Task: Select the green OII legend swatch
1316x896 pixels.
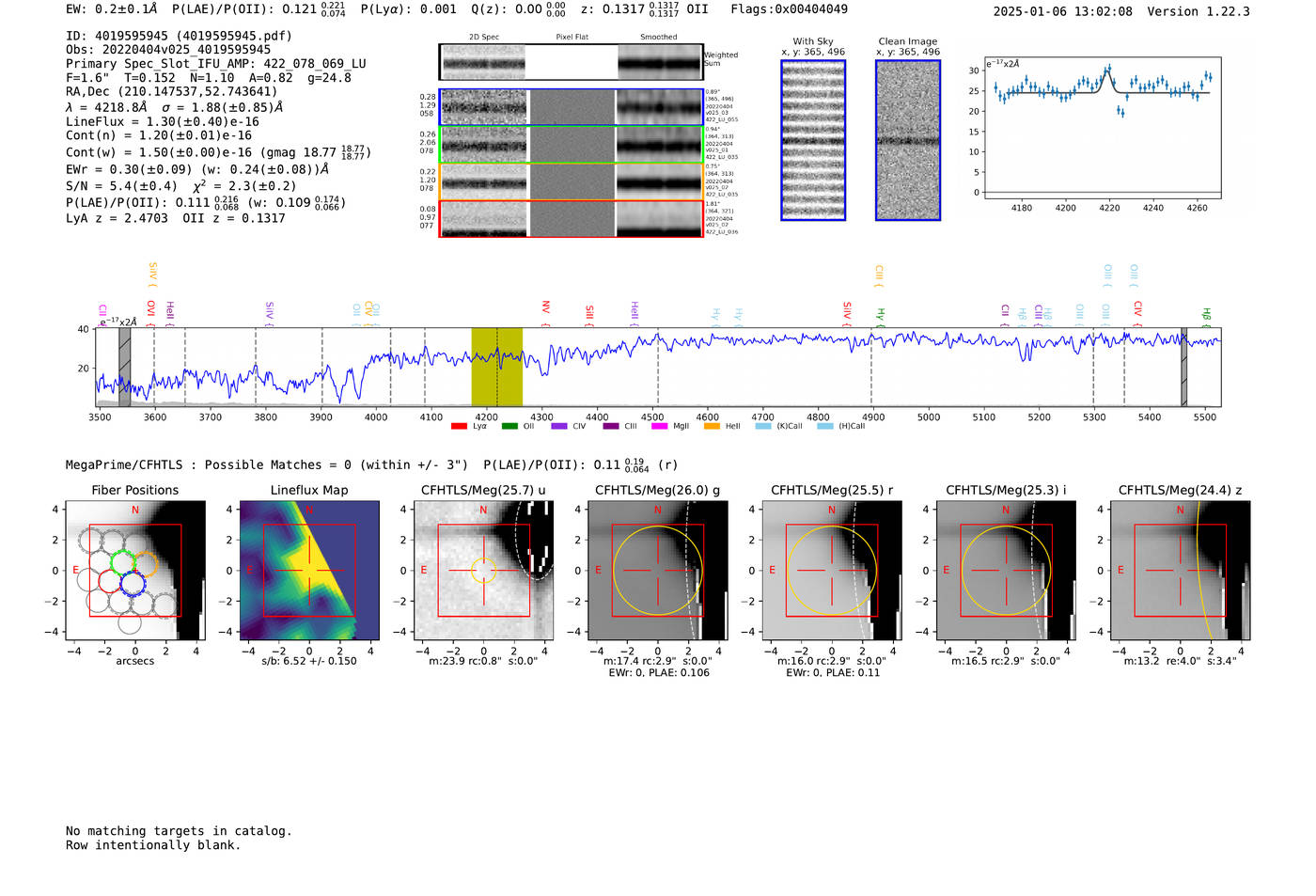Action: [509, 426]
